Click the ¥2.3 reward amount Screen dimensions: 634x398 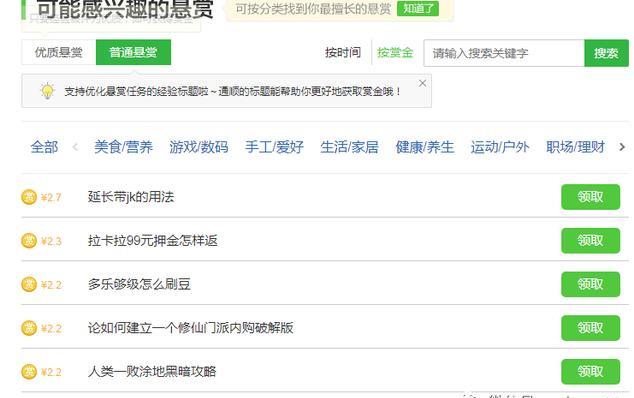tap(51, 241)
